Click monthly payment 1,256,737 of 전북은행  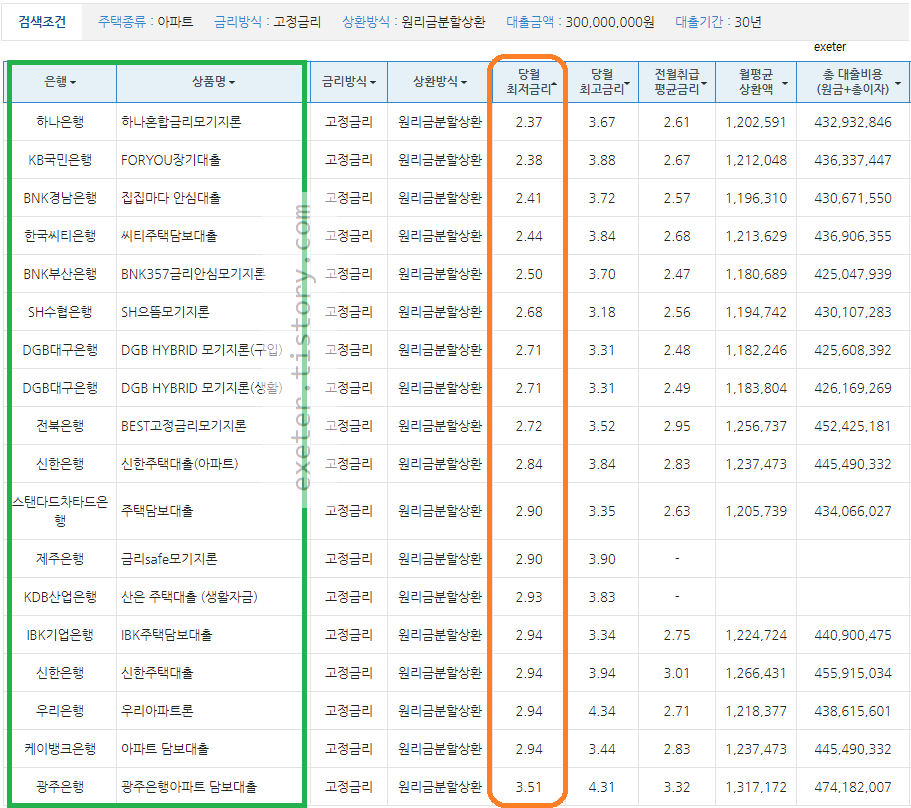[x=756, y=426]
